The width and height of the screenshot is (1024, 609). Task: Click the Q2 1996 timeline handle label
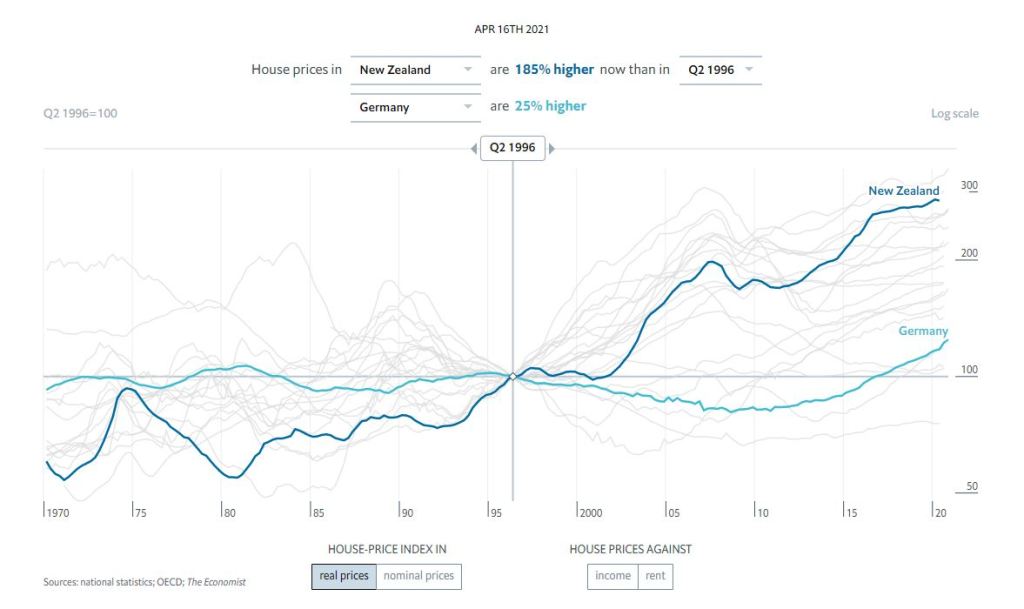(x=513, y=148)
